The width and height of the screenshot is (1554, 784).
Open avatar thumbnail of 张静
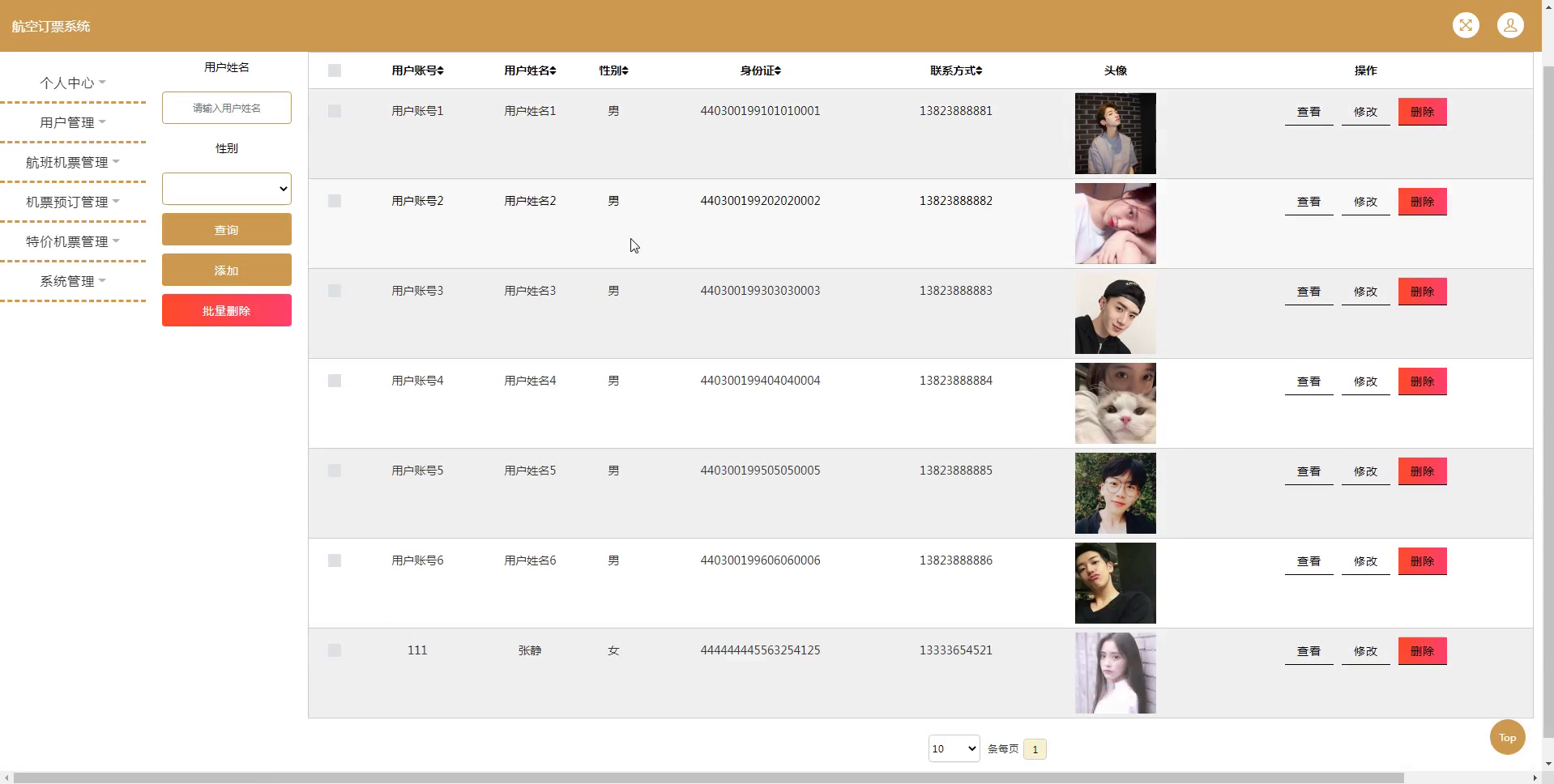coord(1116,673)
